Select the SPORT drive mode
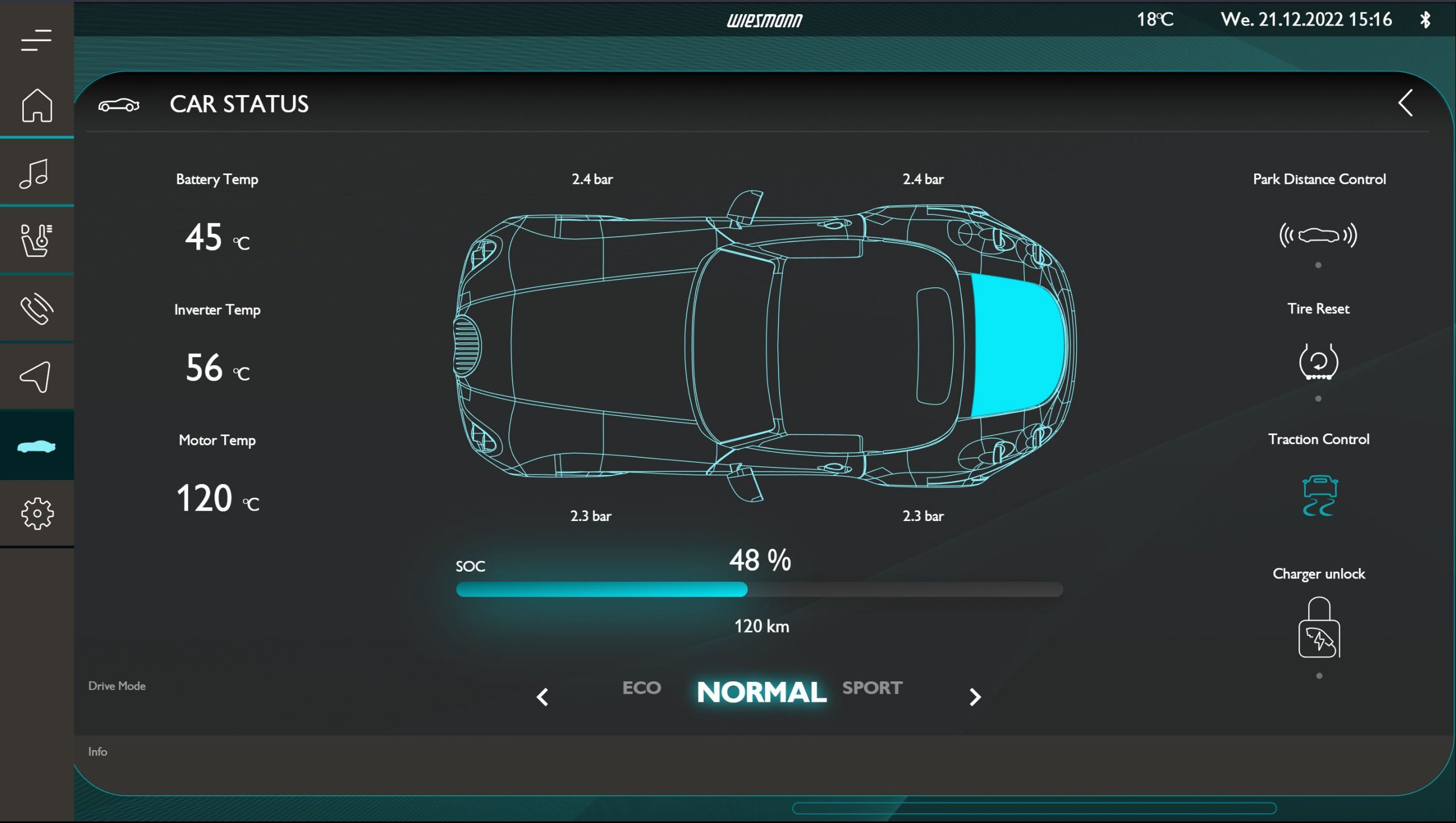The width and height of the screenshot is (1456, 823). point(871,688)
